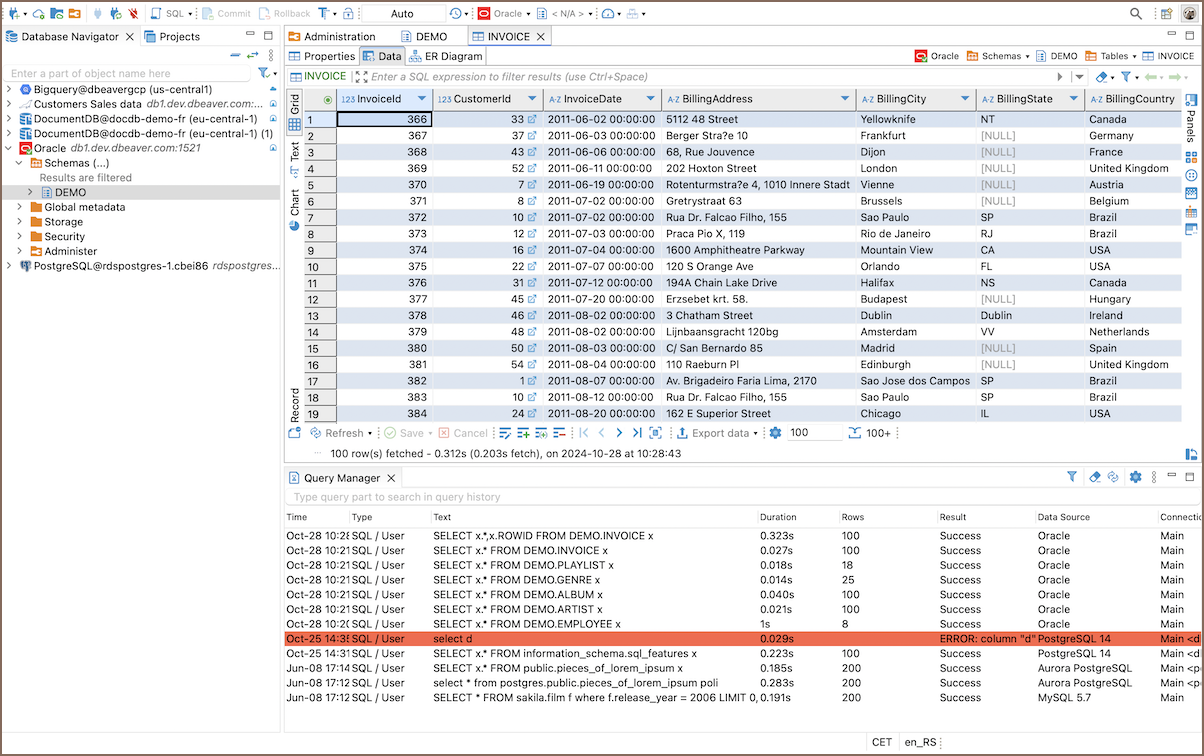Toggle the Panels sidebar on the right
The width and height of the screenshot is (1204, 756).
[1192, 119]
